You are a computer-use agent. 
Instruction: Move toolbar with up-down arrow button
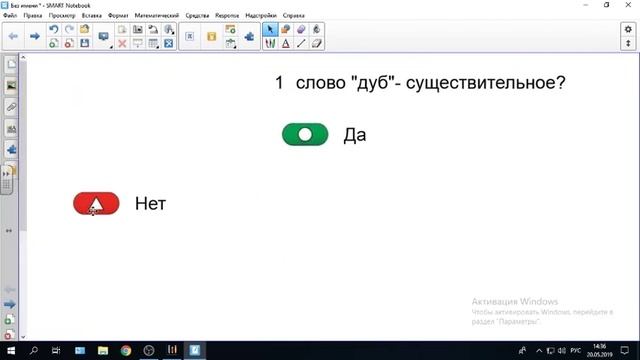coord(628,43)
